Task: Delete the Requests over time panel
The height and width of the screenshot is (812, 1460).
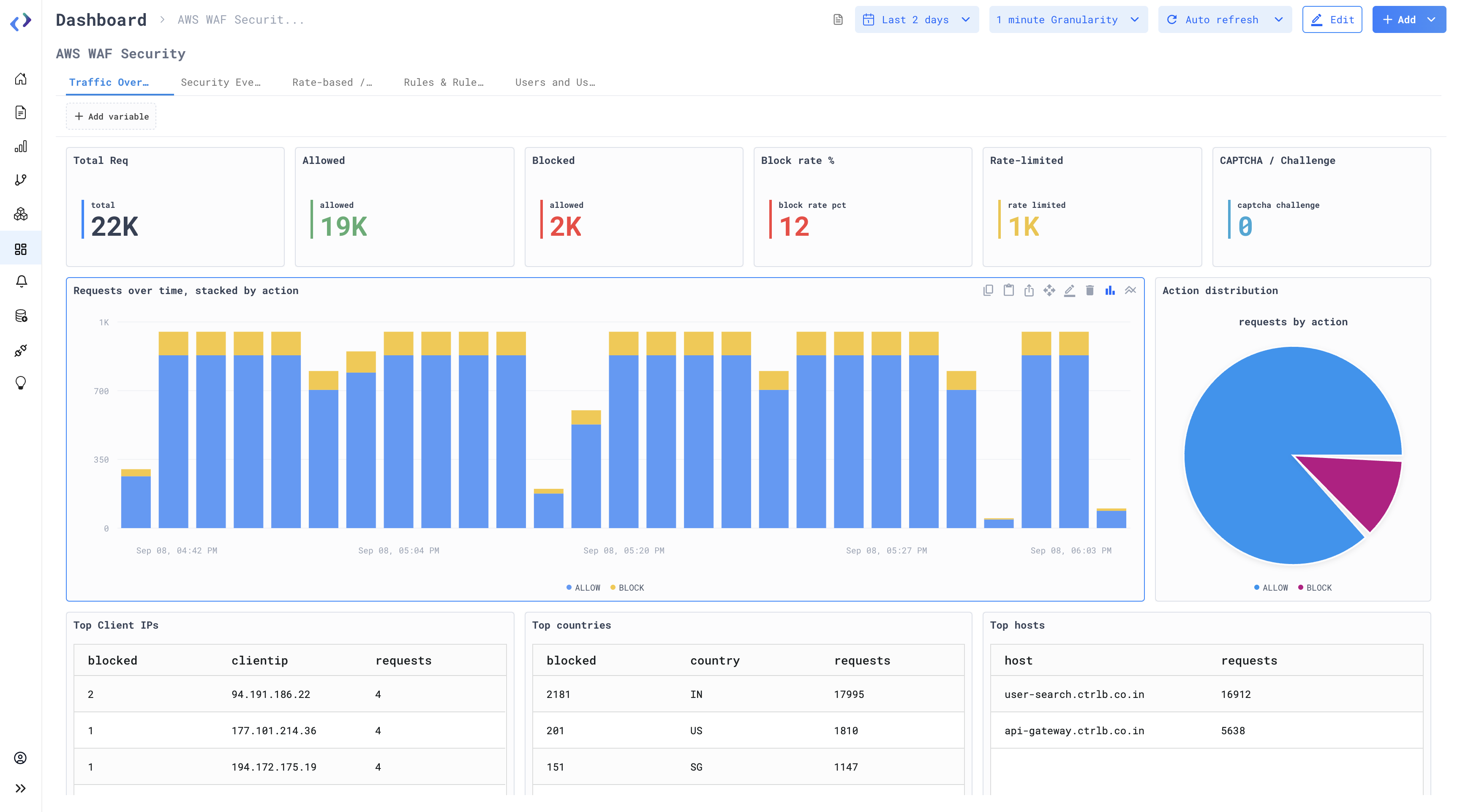Action: pos(1090,290)
